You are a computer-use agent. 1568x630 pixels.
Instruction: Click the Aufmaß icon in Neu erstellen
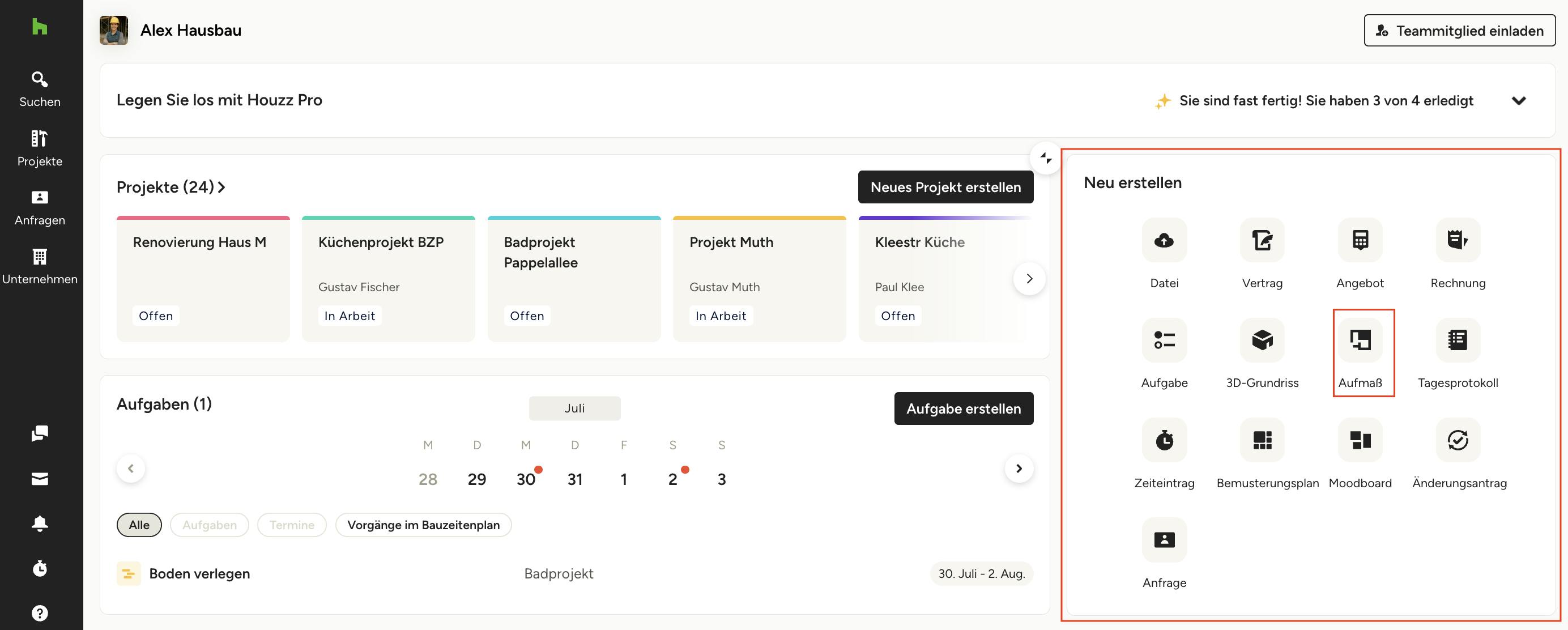tap(1360, 340)
